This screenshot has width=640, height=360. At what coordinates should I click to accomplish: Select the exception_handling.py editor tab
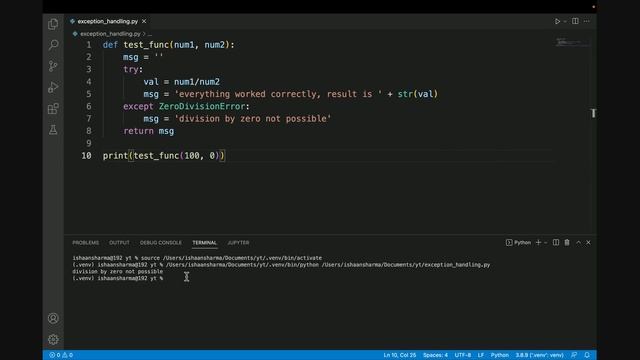(x=108, y=21)
